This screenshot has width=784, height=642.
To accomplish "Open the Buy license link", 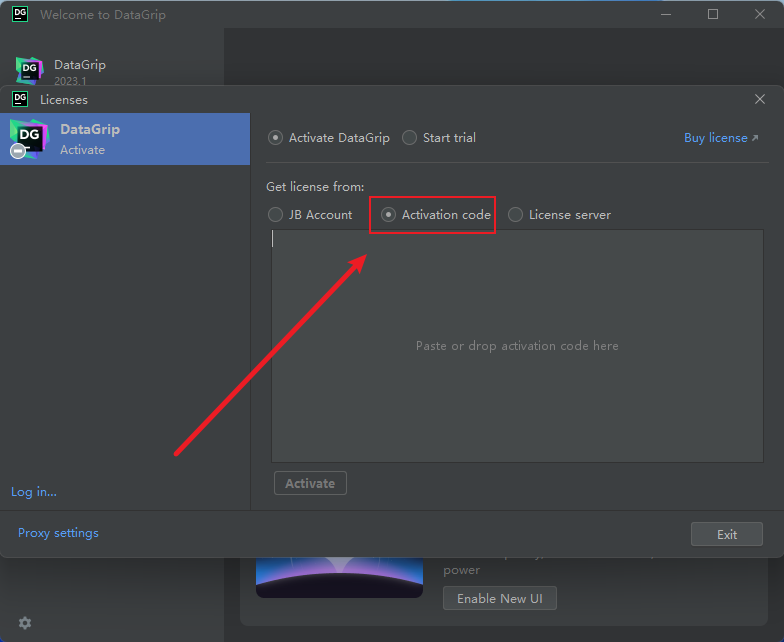I will (x=720, y=138).
